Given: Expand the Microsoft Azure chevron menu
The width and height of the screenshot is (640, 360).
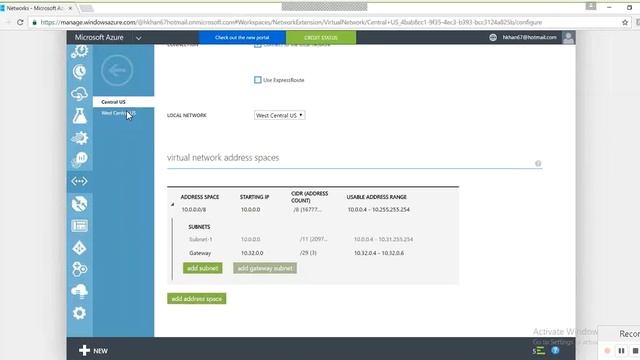Looking at the screenshot, I should click(x=139, y=38).
